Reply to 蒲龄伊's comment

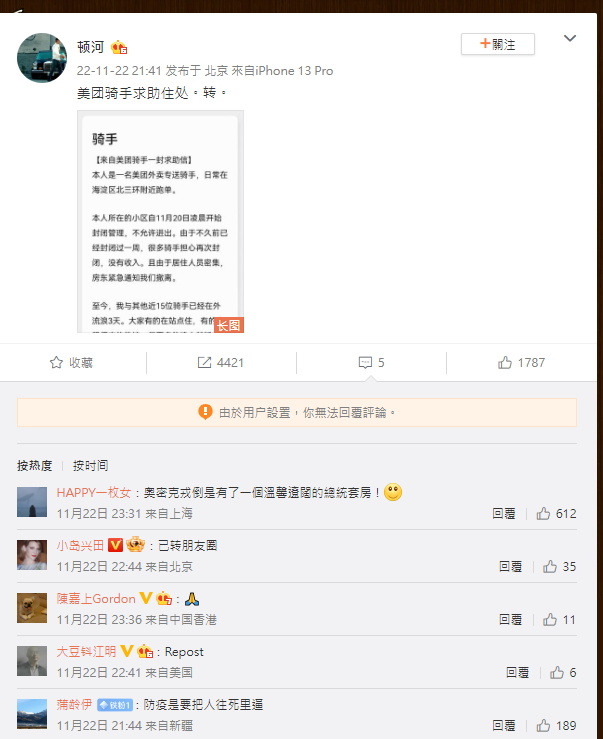(x=504, y=725)
